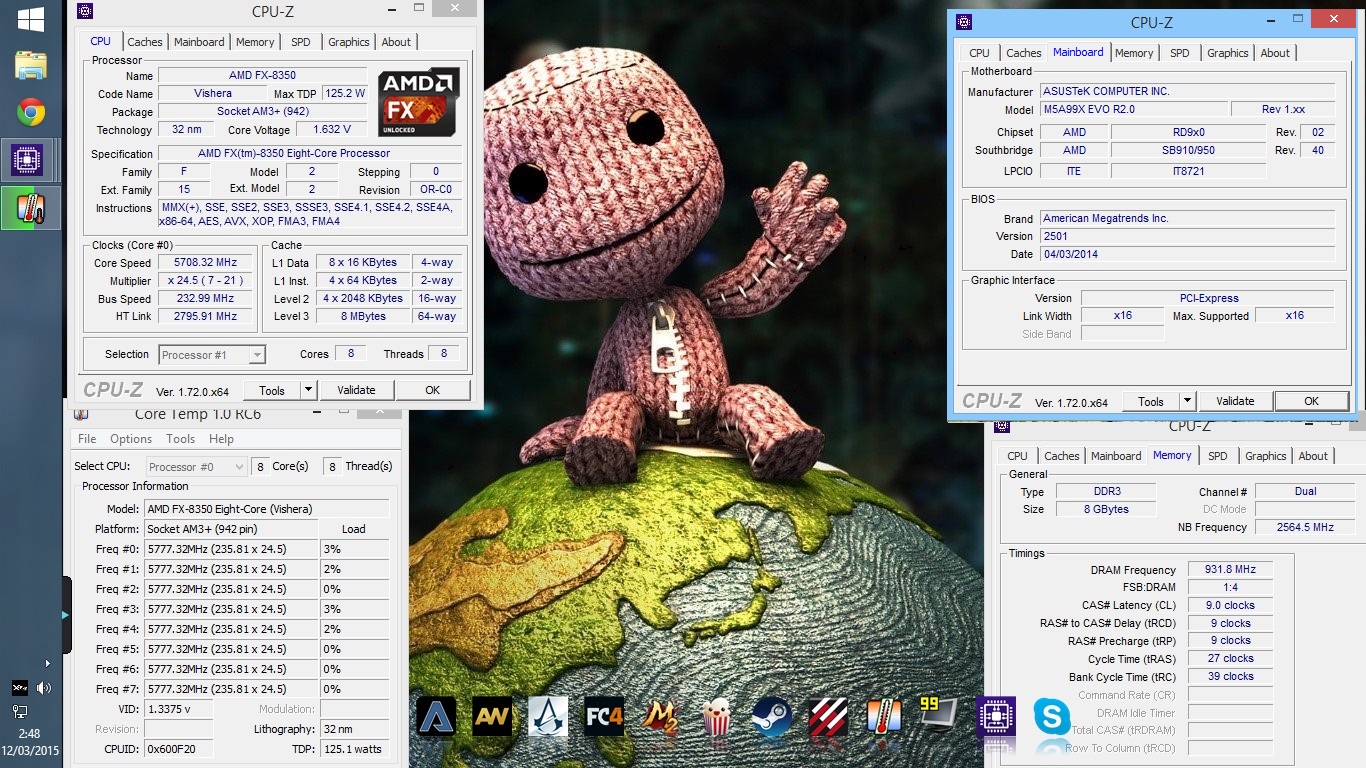The height and width of the screenshot is (768, 1366).
Task: Open Steam from the dock
Action: (x=772, y=716)
